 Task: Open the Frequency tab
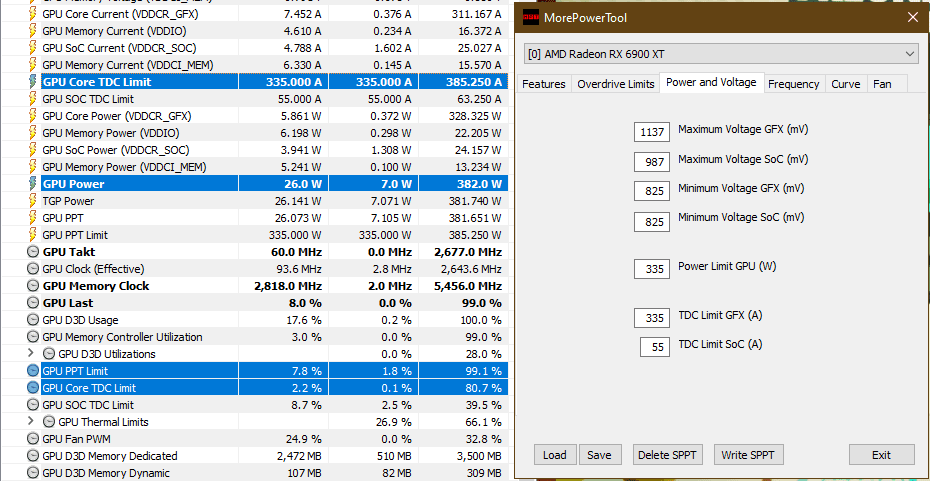(794, 84)
